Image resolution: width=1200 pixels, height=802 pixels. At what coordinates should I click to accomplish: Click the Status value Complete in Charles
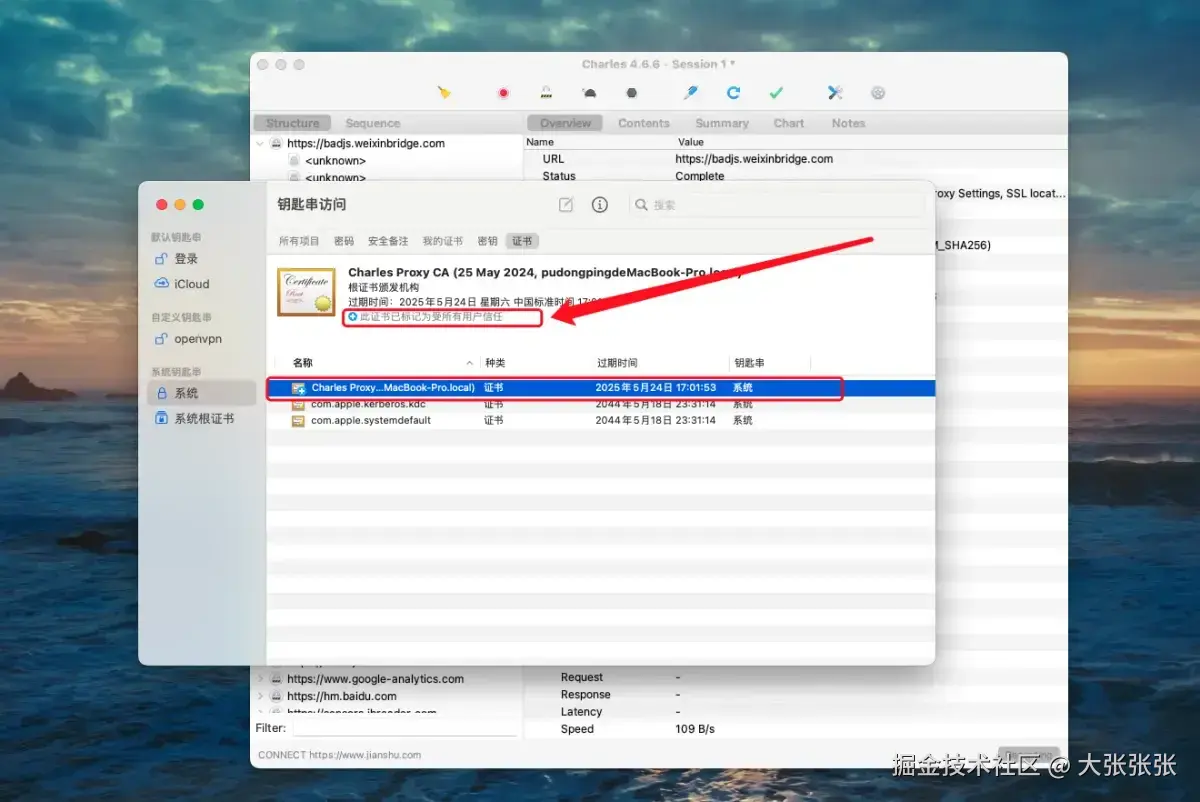[700, 176]
